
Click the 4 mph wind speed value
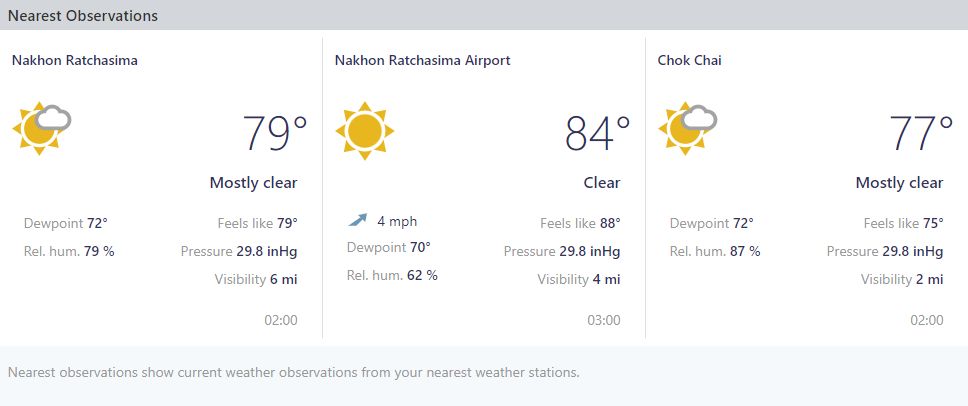(x=397, y=221)
